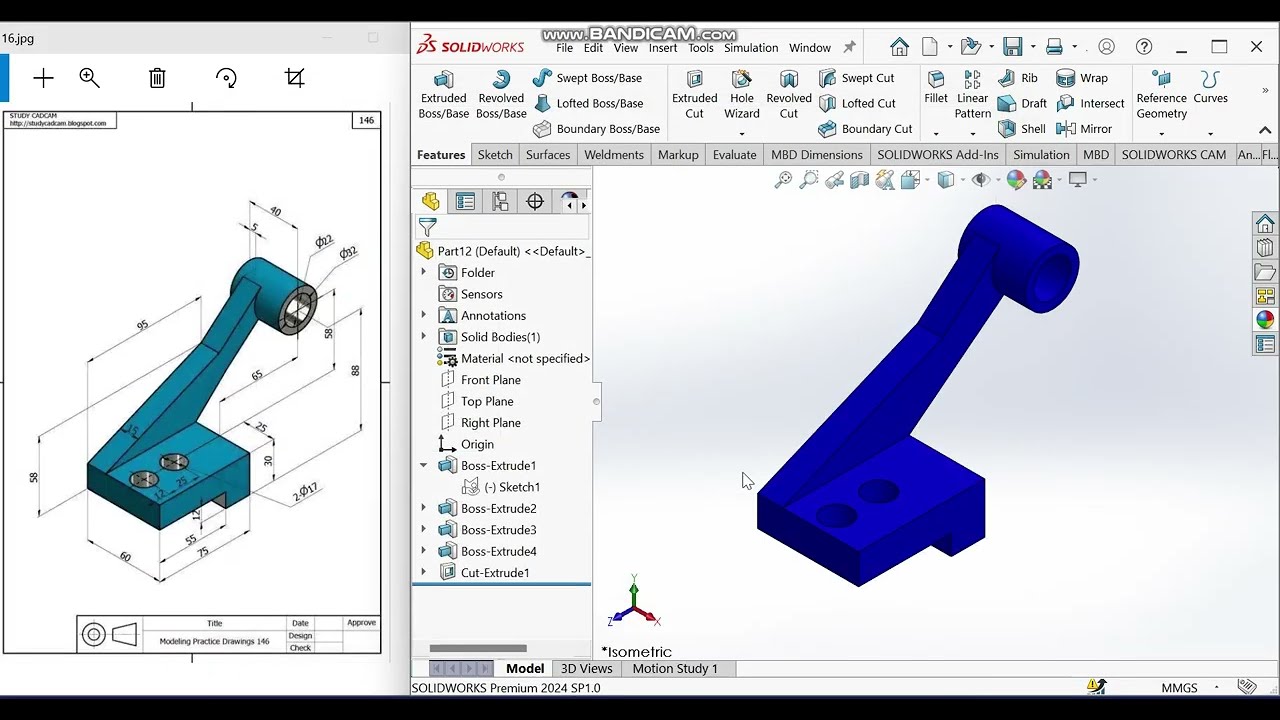Screen dimensions: 1280x720
Task: Click Delete trash icon in Photos viewer
Action: (x=157, y=78)
